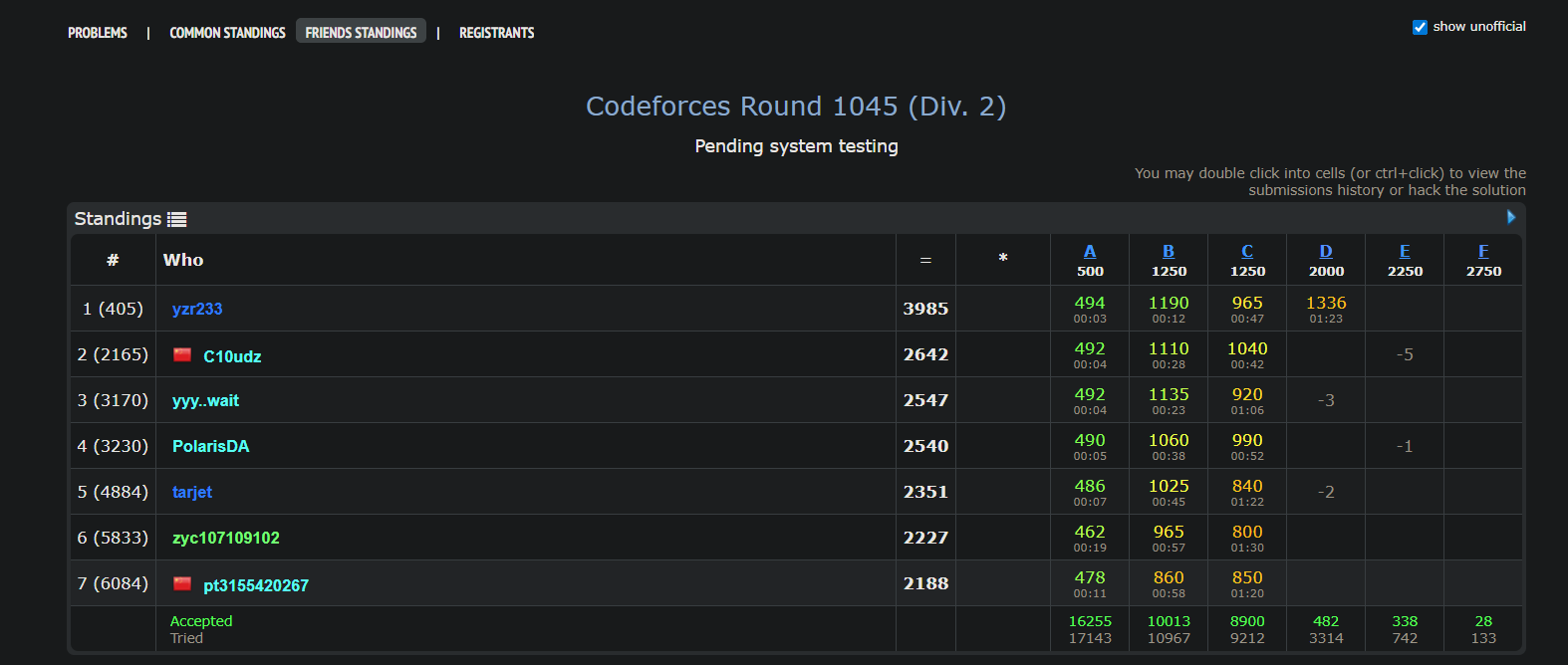
Task: Click yzr233's problem B score 1190
Action: point(1169,303)
